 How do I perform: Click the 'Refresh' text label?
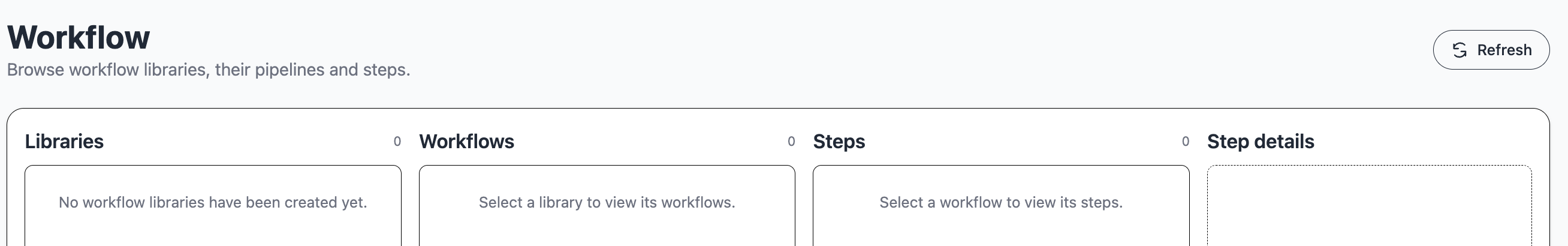(1504, 50)
